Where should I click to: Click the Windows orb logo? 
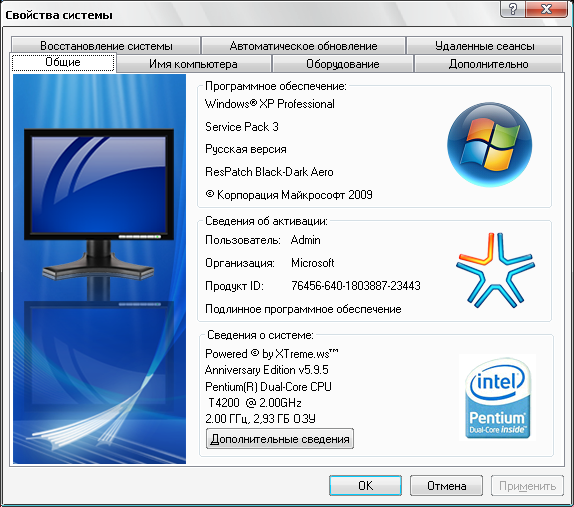[489, 144]
